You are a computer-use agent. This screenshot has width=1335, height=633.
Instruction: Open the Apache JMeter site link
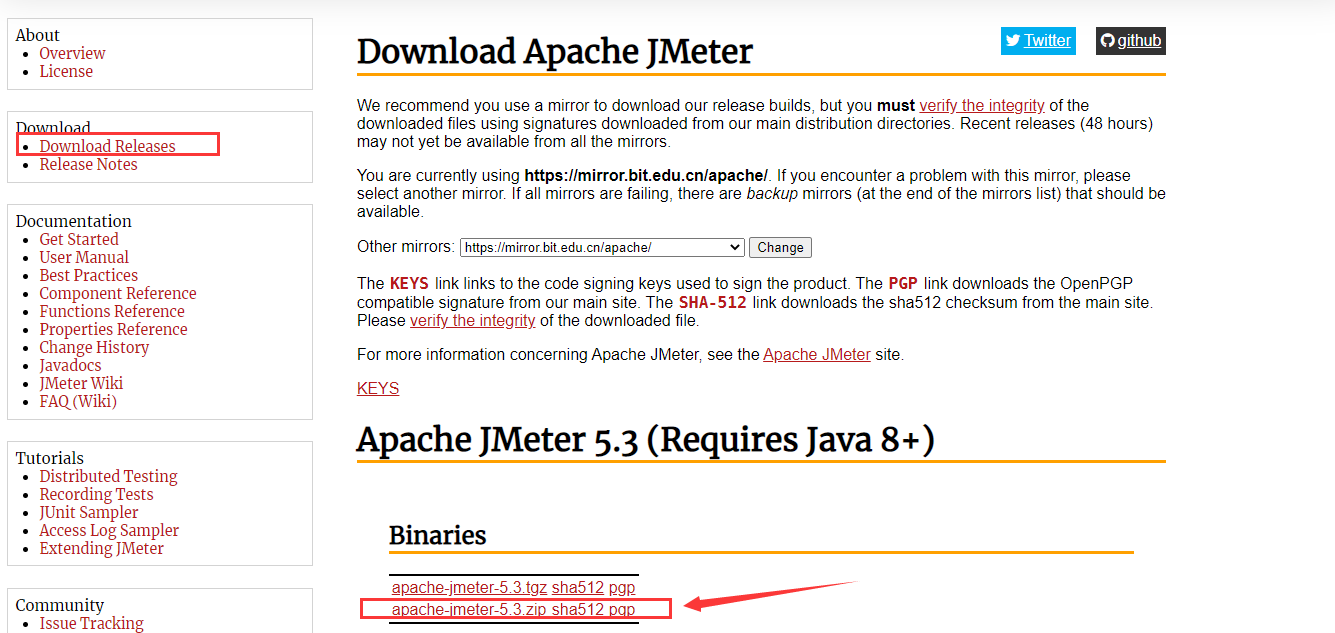pos(816,354)
